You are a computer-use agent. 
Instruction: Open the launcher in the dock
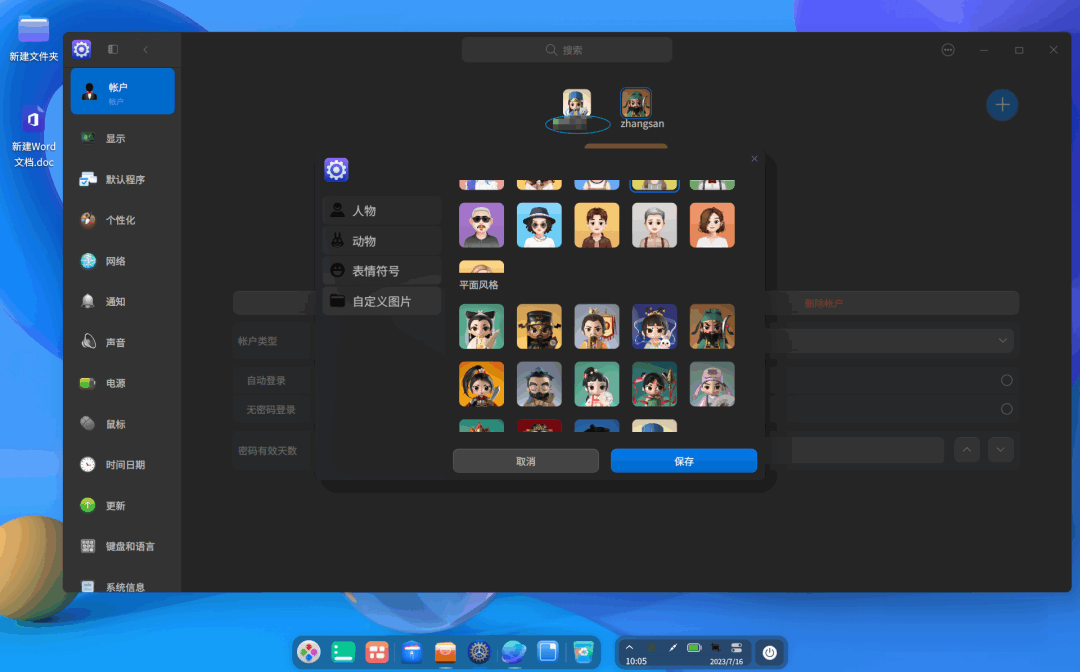click(x=309, y=651)
